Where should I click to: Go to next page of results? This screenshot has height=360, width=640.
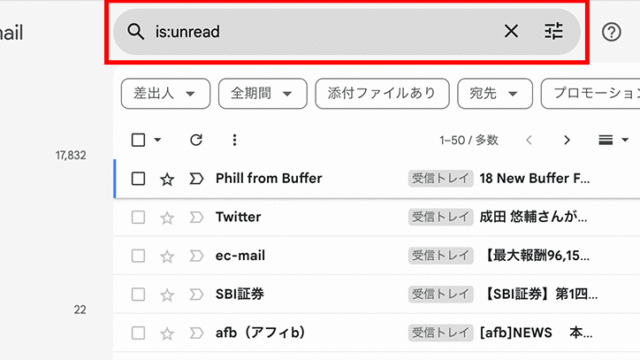[x=567, y=140]
